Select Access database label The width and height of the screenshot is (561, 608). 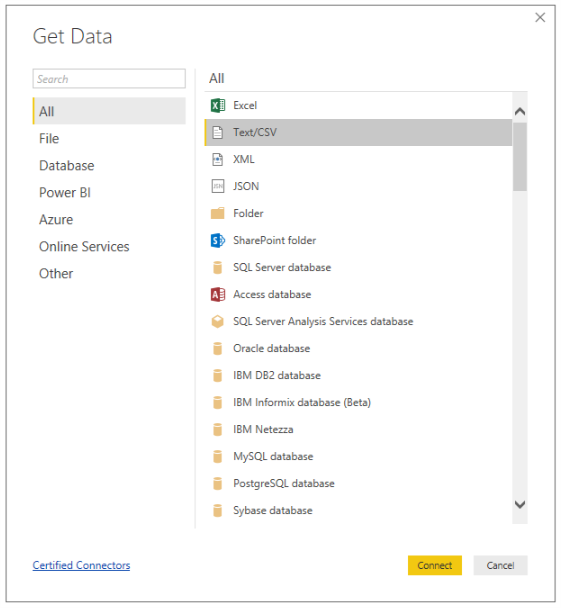(x=272, y=294)
